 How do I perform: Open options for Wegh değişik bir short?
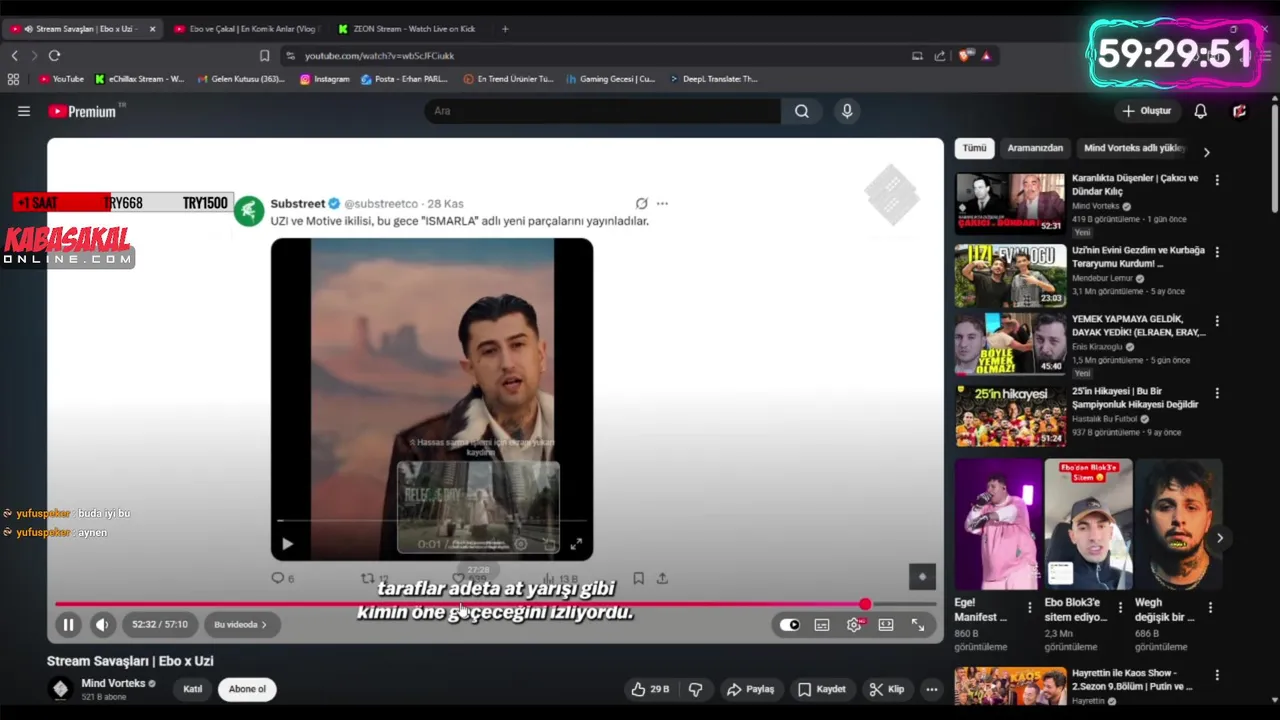point(1210,607)
